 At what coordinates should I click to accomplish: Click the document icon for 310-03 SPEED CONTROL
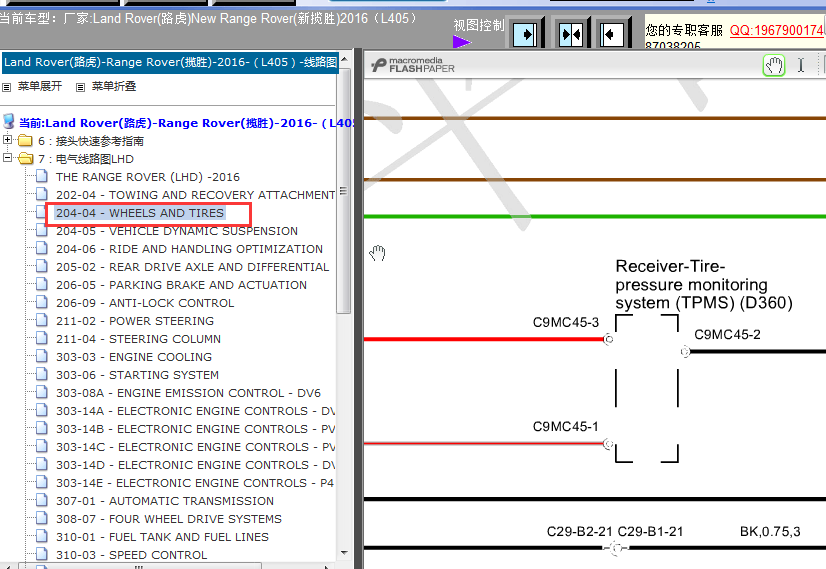click(x=42, y=554)
